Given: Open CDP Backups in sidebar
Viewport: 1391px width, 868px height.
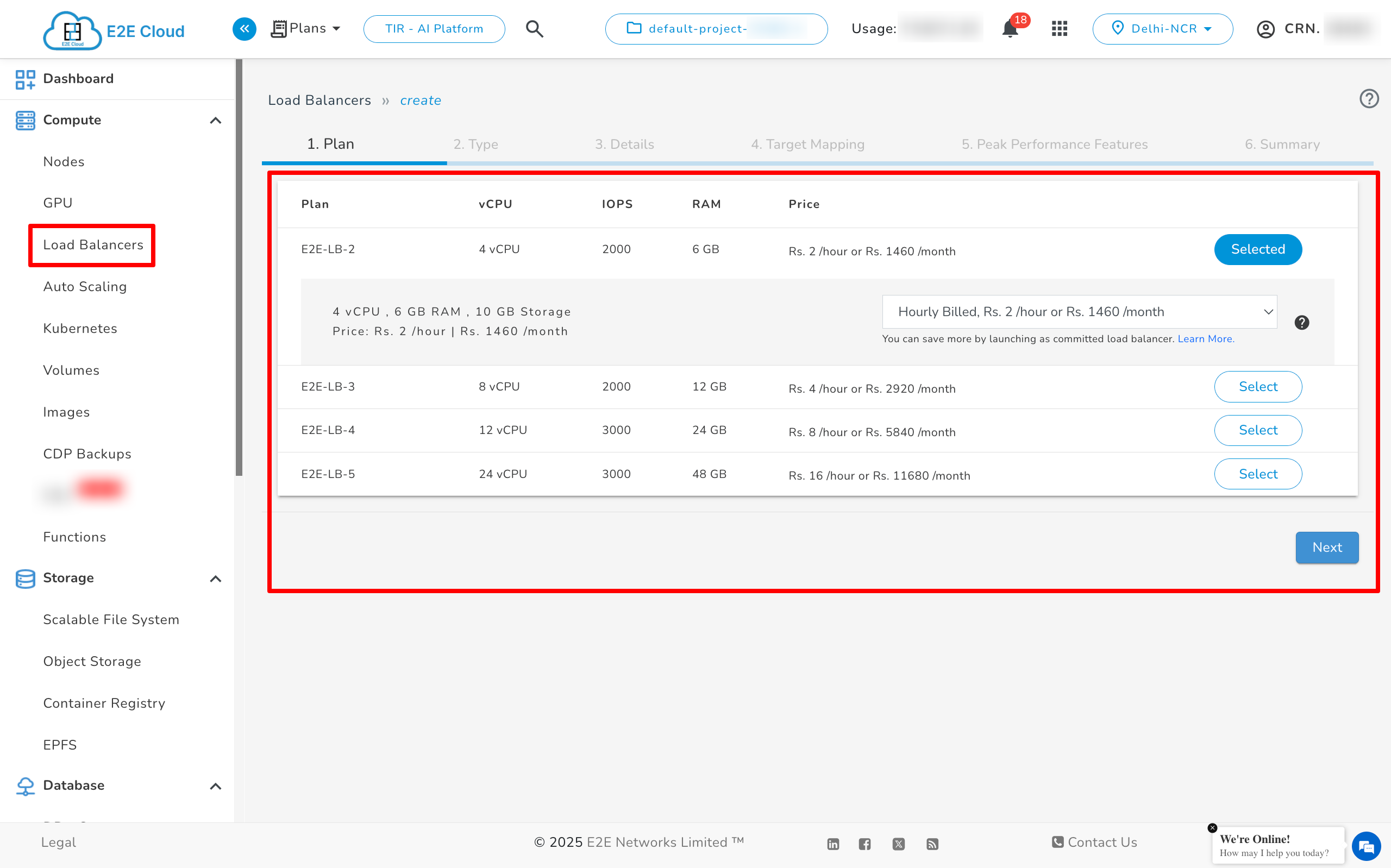Looking at the screenshot, I should [87, 454].
